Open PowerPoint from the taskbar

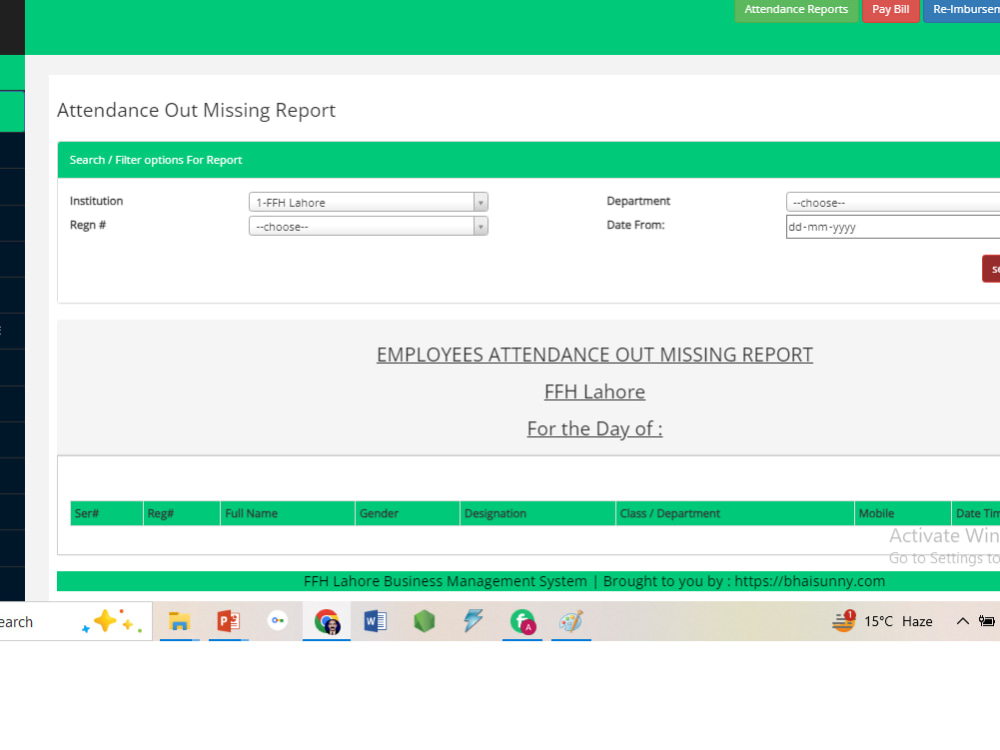[x=228, y=621]
